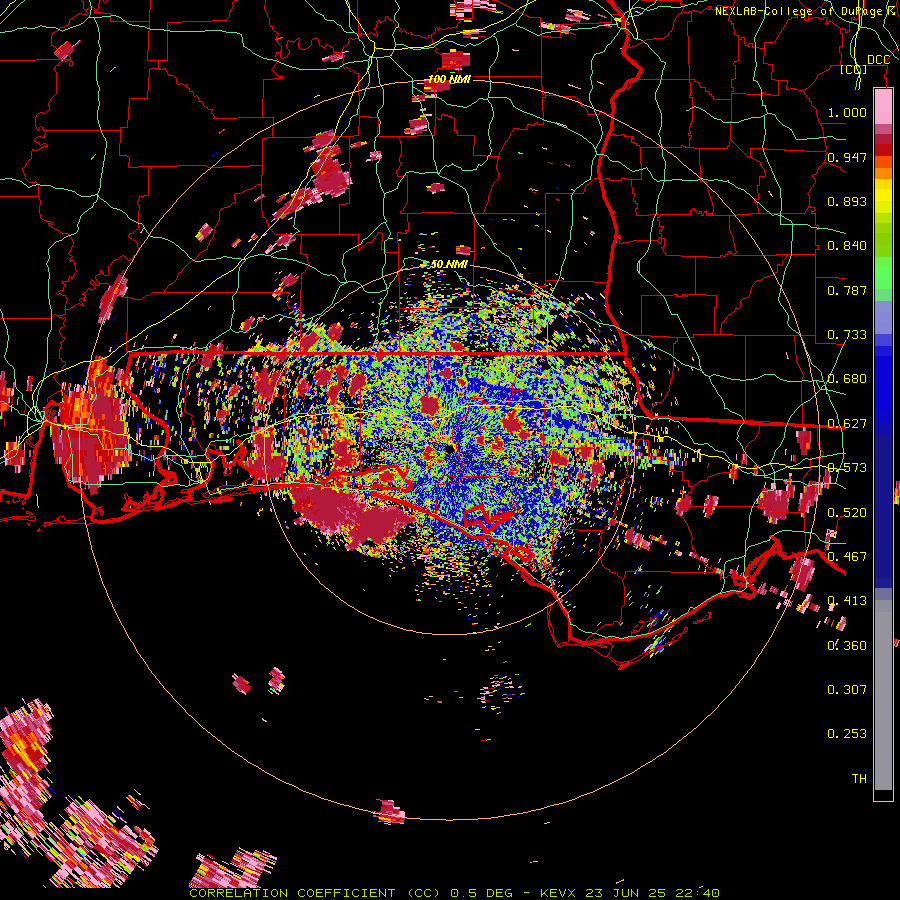
Task: Click the 100 NMI range ring label
Action: [x=449, y=79]
